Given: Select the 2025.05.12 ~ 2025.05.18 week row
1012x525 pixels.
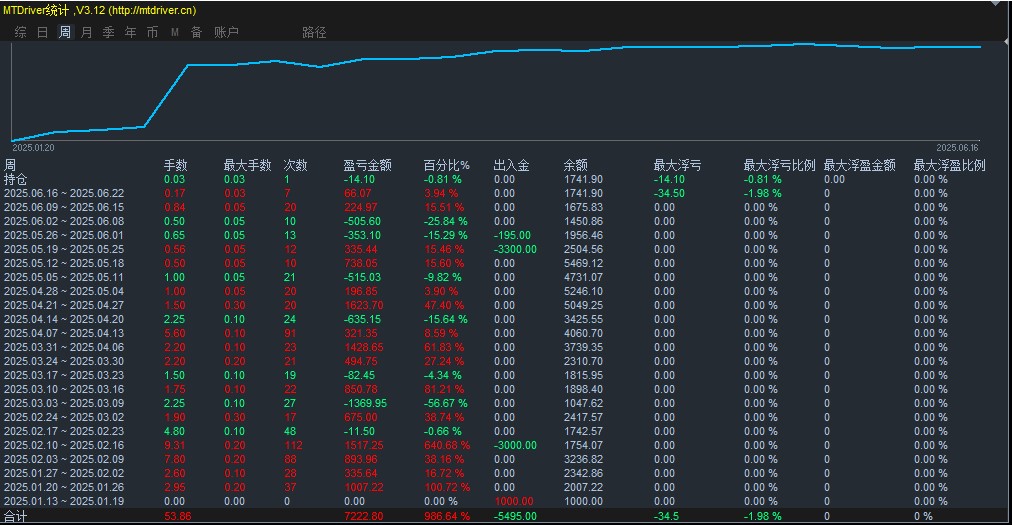Looking at the screenshot, I should coord(506,263).
